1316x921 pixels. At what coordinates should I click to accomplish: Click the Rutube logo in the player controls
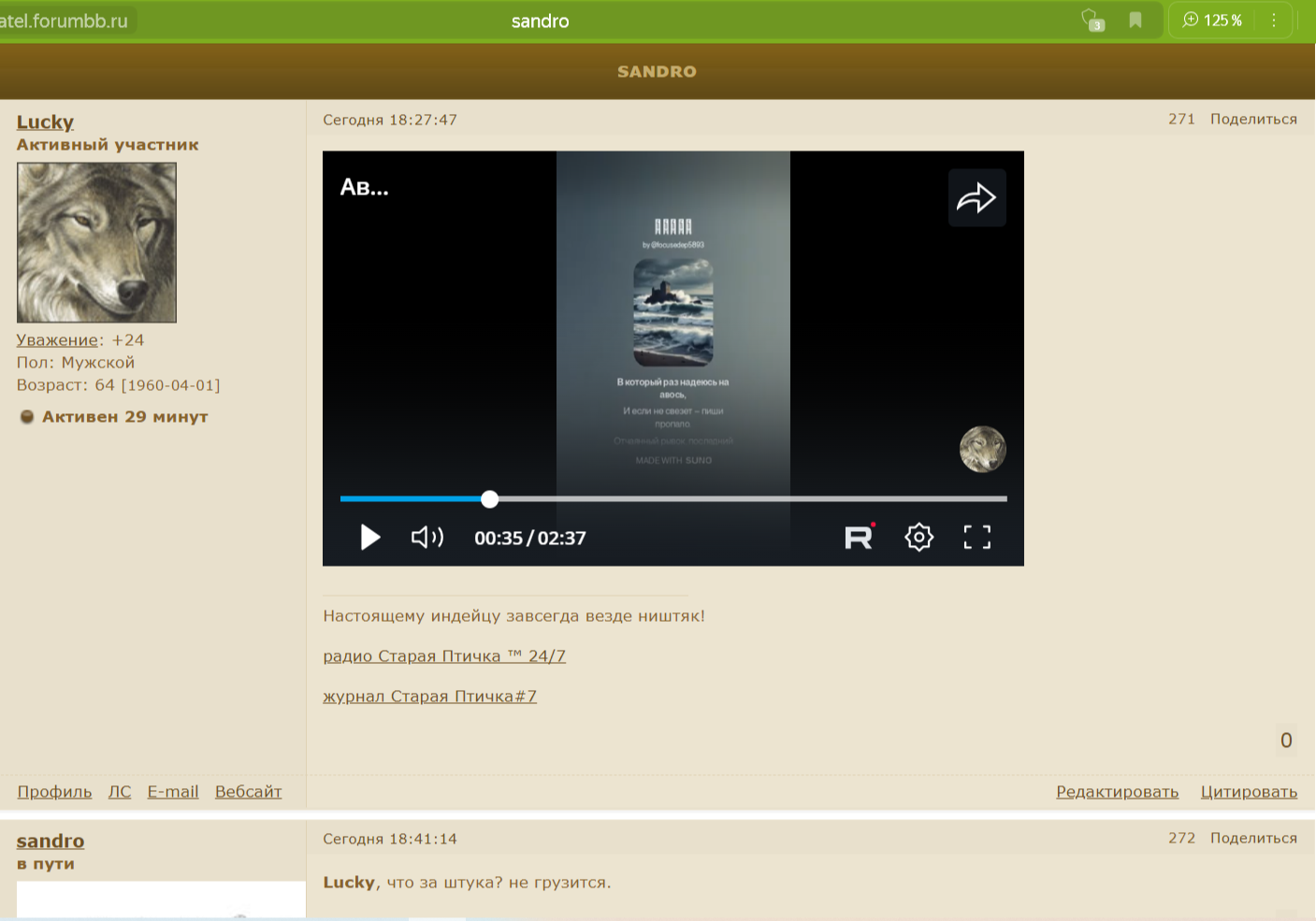[860, 537]
